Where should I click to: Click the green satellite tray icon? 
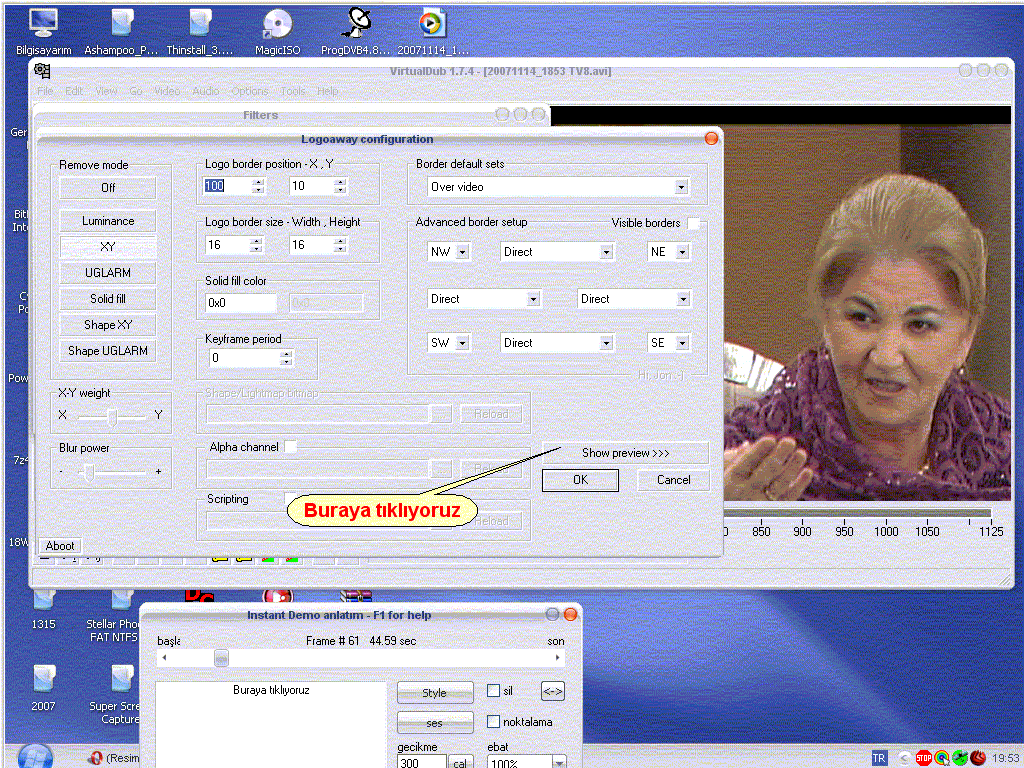tap(960, 758)
